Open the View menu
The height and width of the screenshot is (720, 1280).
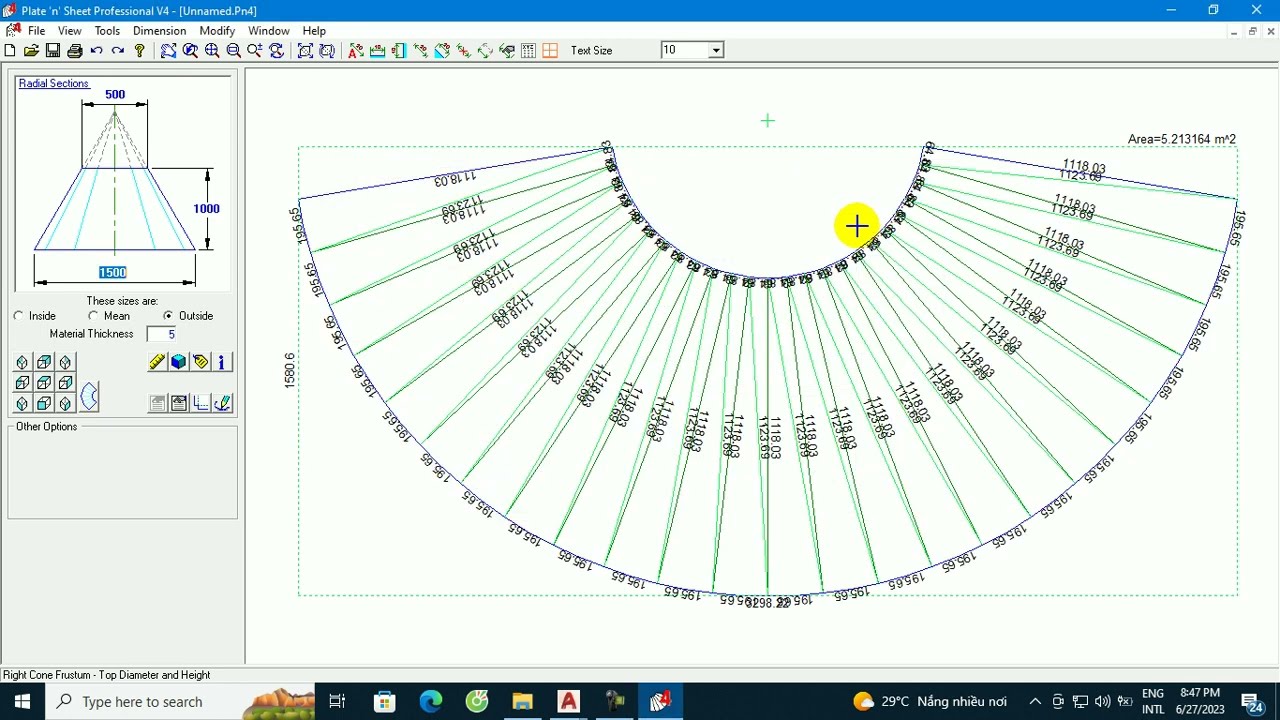pyautogui.click(x=70, y=31)
